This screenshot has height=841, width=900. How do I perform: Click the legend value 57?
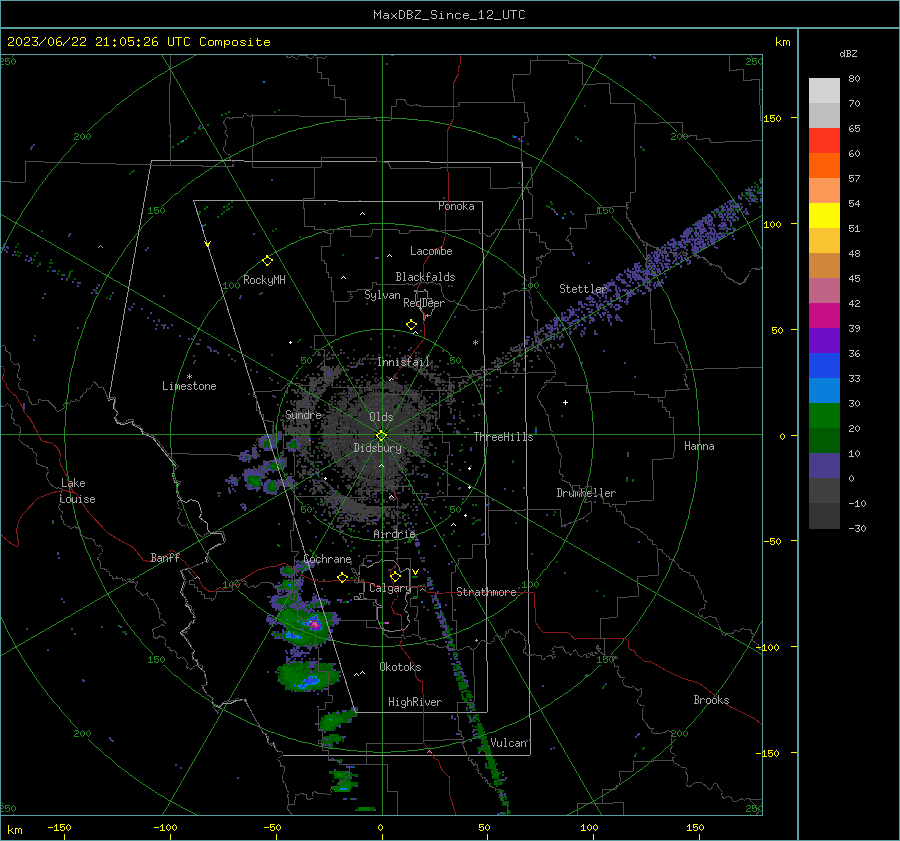click(x=854, y=179)
